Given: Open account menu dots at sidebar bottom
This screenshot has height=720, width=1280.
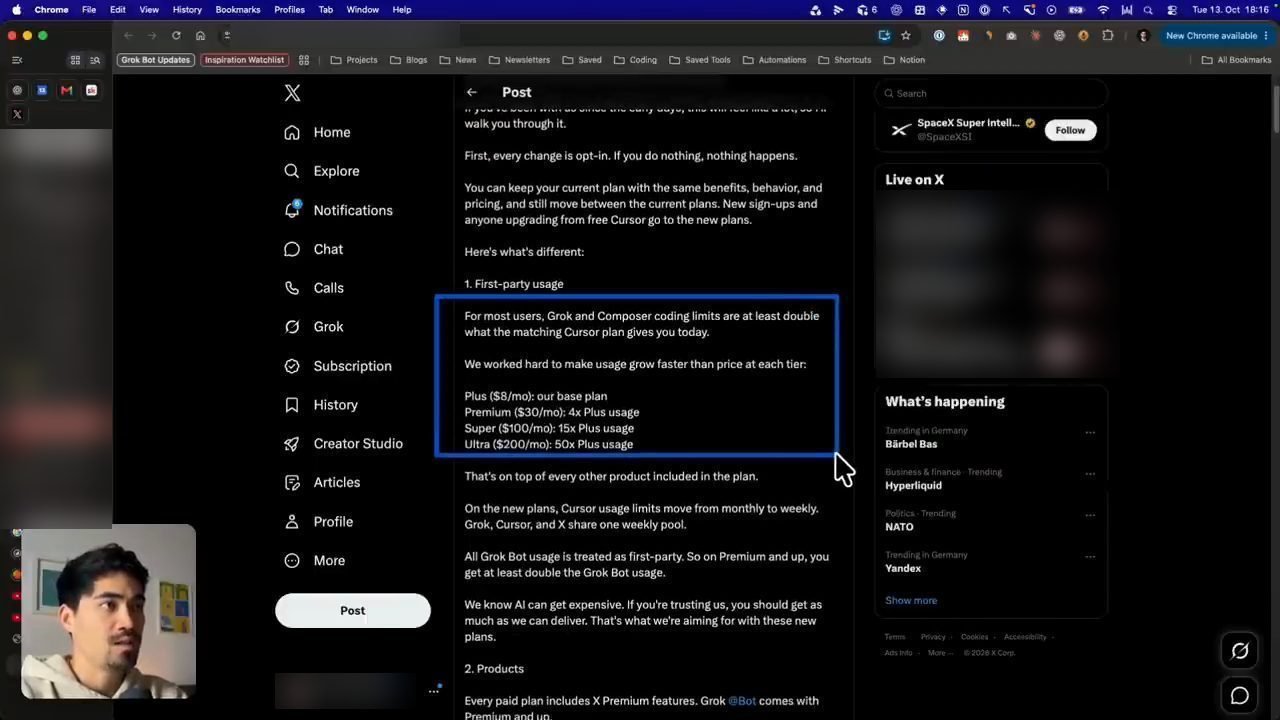Looking at the screenshot, I should point(434,690).
